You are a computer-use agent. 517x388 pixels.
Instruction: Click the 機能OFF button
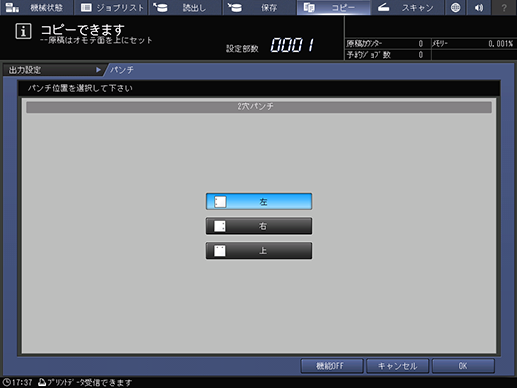[332, 366]
